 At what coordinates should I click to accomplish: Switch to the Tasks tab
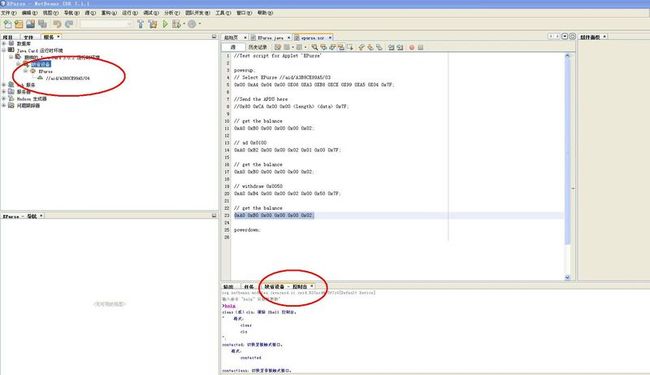(248, 287)
